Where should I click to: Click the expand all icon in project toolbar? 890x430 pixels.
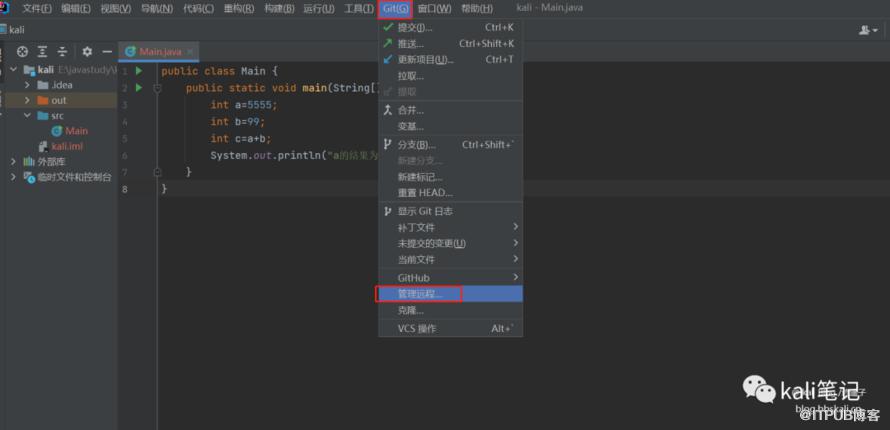click(42, 52)
